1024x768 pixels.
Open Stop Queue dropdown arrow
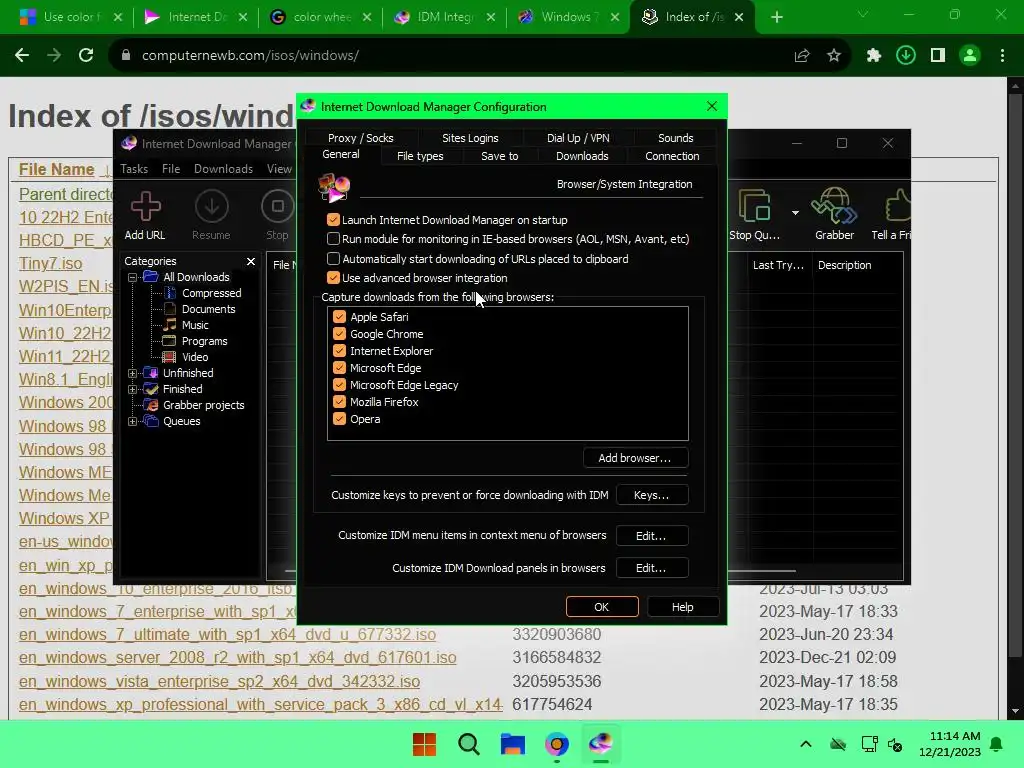pos(795,213)
